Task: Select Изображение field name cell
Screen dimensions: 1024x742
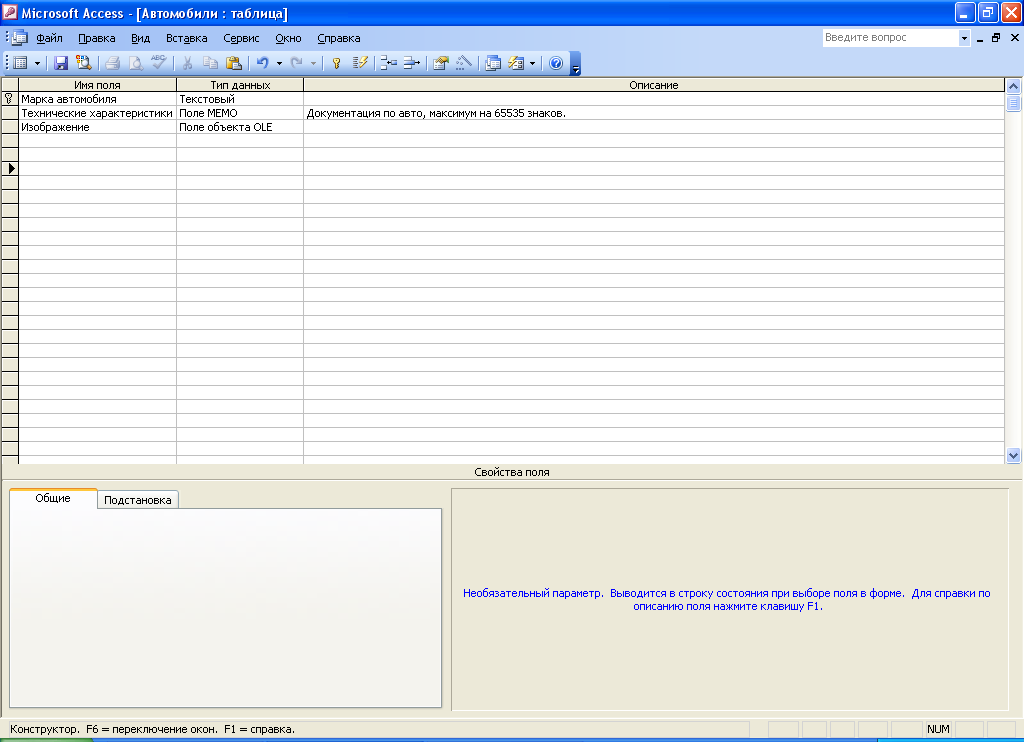Action: tap(97, 127)
